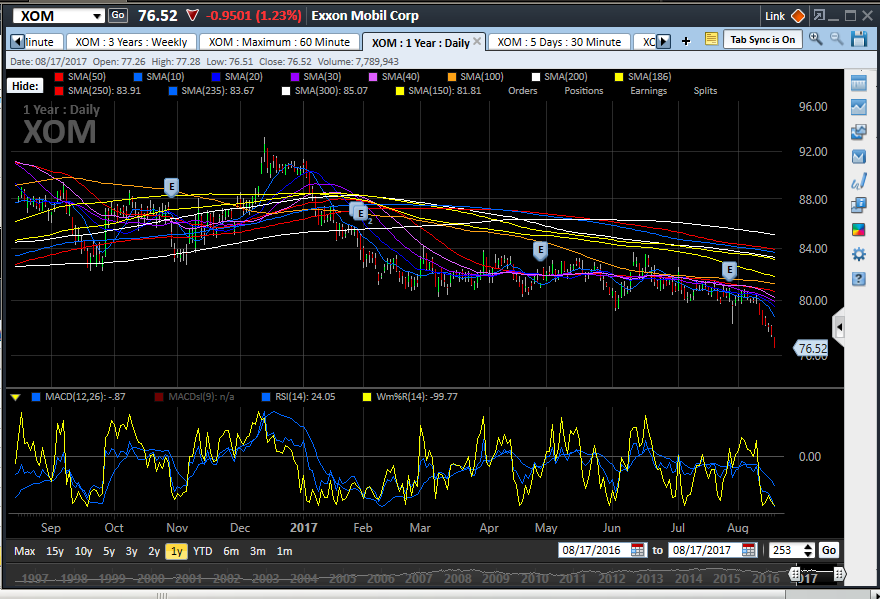The height and width of the screenshot is (599, 880).
Task: Toggle SMA(30) purple indicator
Action: tap(295, 77)
